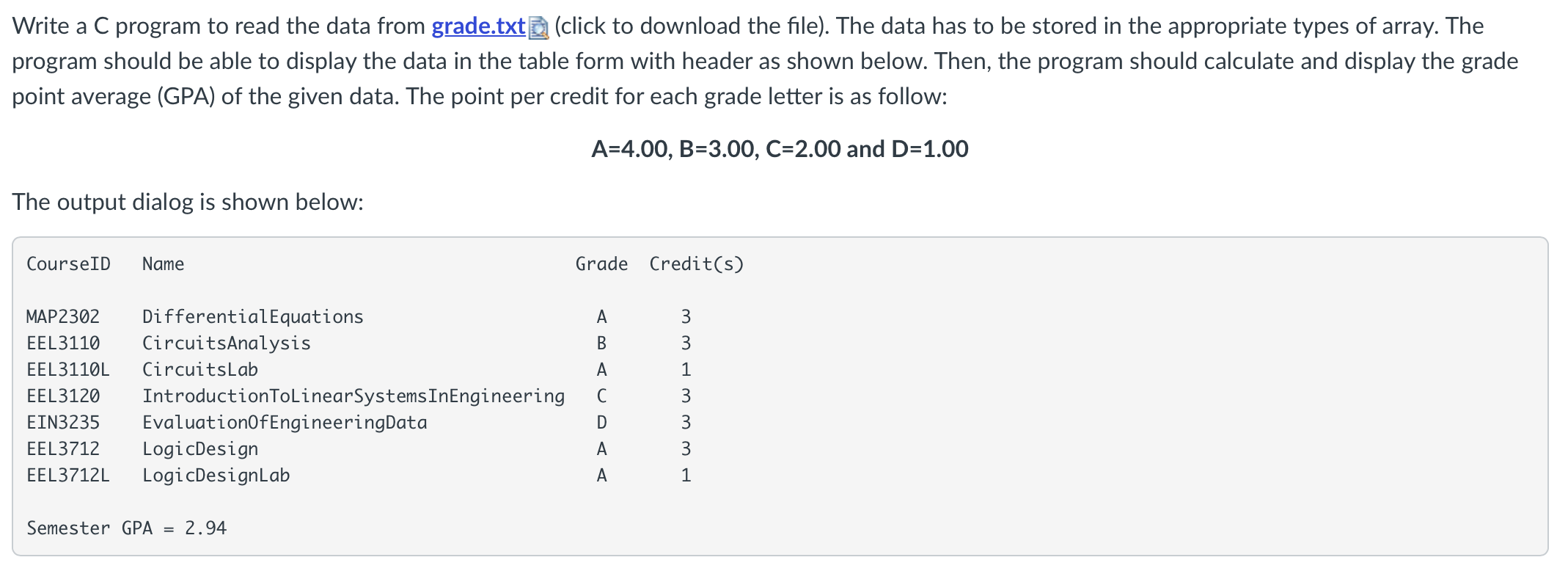
Task: Select the EEL3110 course ID
Action: pos(63,343)
